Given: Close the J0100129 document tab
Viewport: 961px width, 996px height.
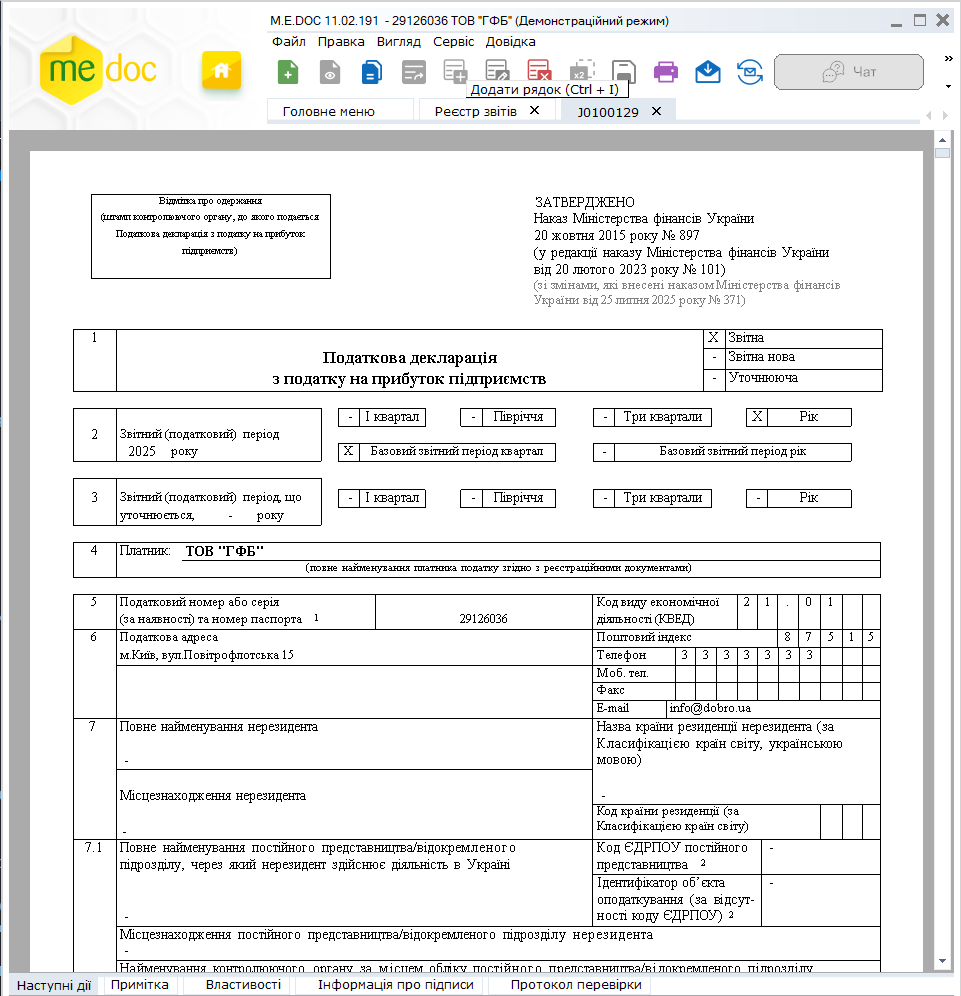Looking at the screenshot, I should click(657, 111).
